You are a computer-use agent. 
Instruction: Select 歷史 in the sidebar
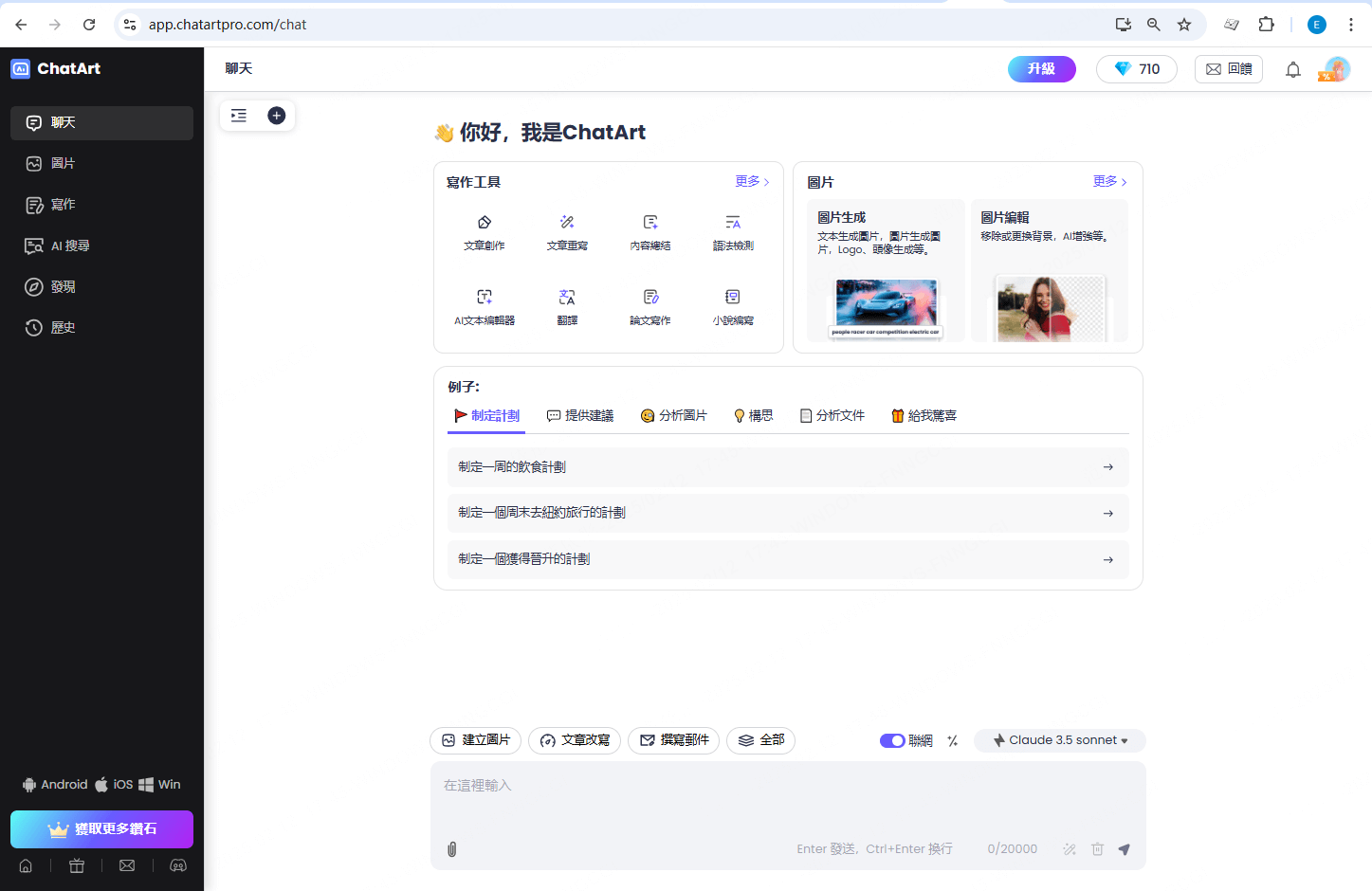[x=101, y=327]
